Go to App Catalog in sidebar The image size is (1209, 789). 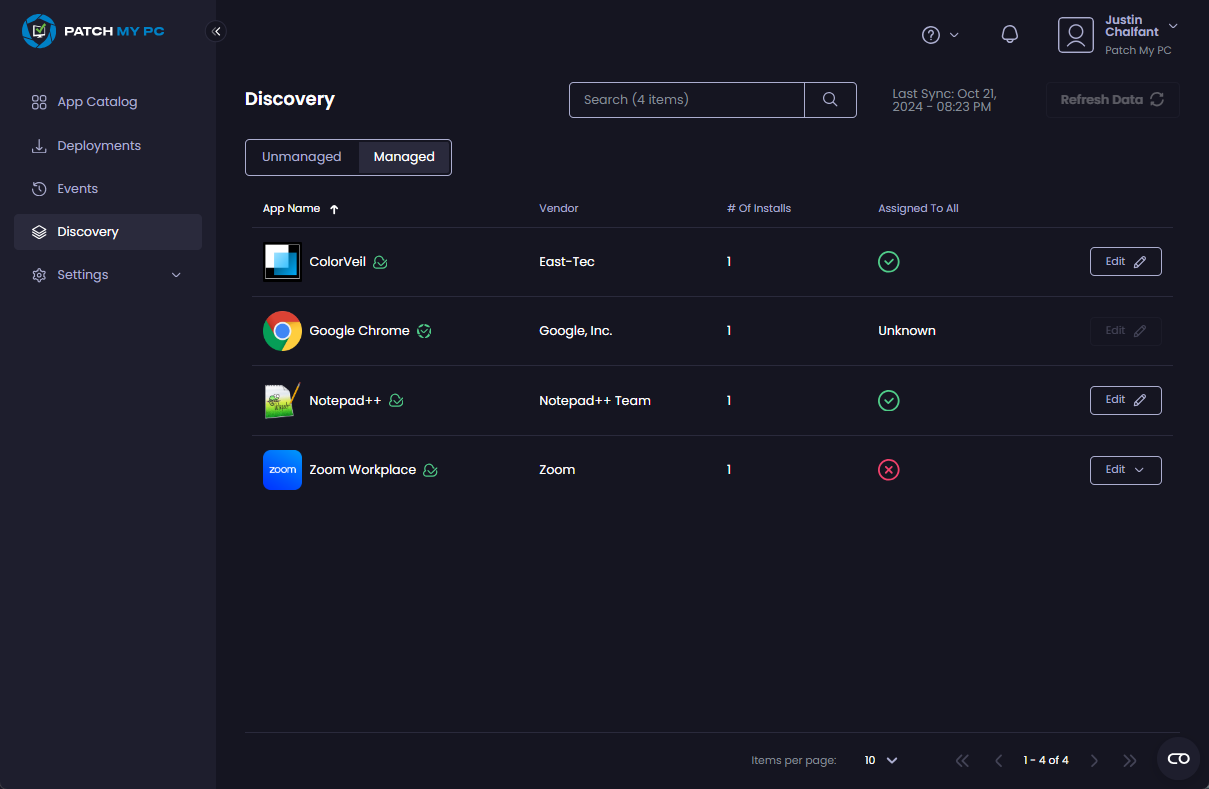click(x=97, y=102)
